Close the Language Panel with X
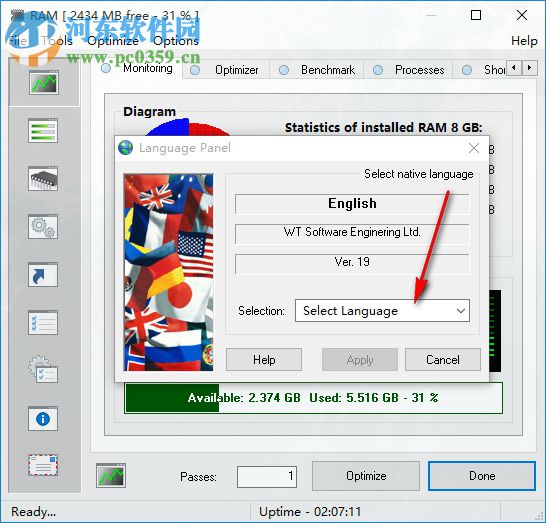Image resolution: width=546 pixels, height=523 pixels. (x=474, y=148)
